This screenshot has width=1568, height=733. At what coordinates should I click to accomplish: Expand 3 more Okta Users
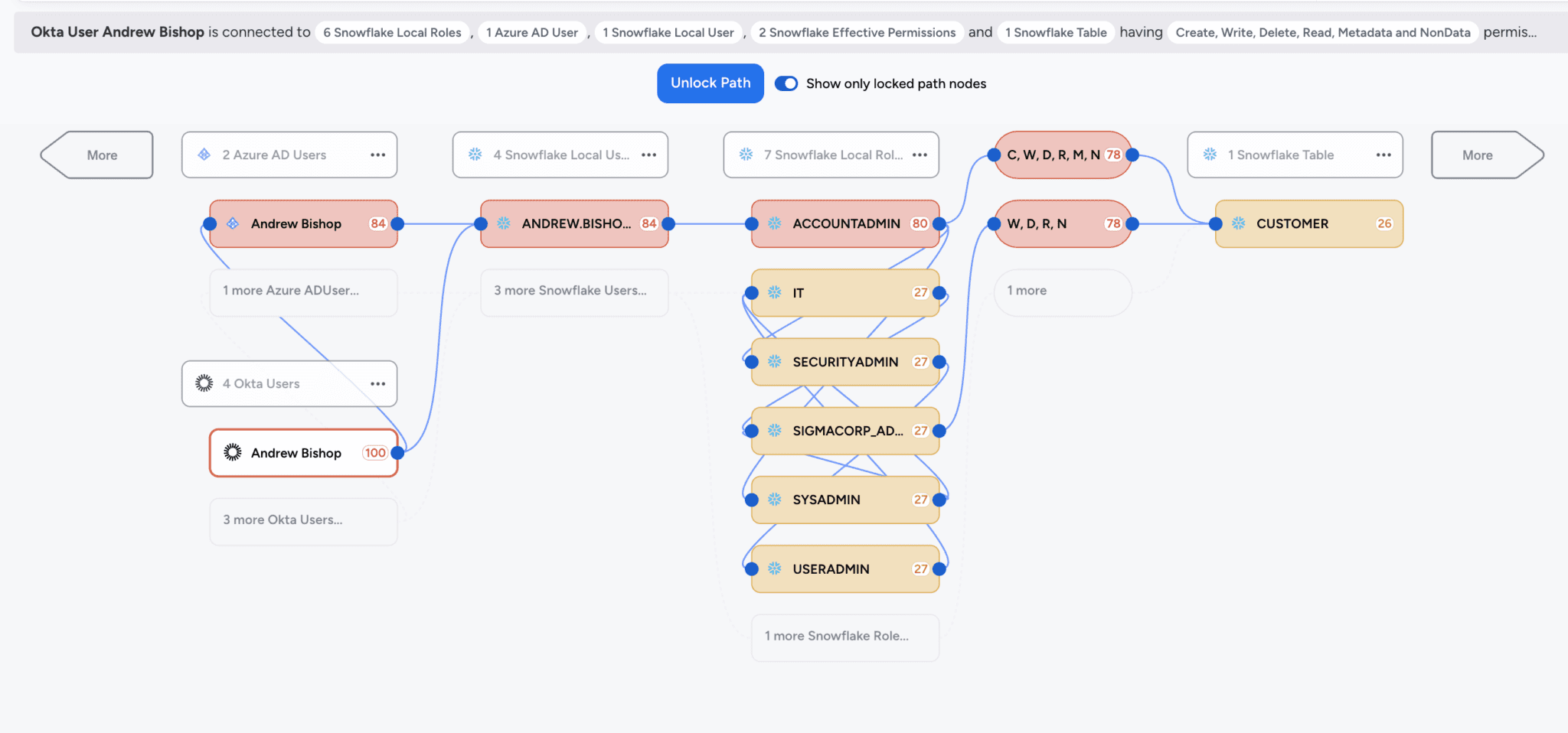303,520
